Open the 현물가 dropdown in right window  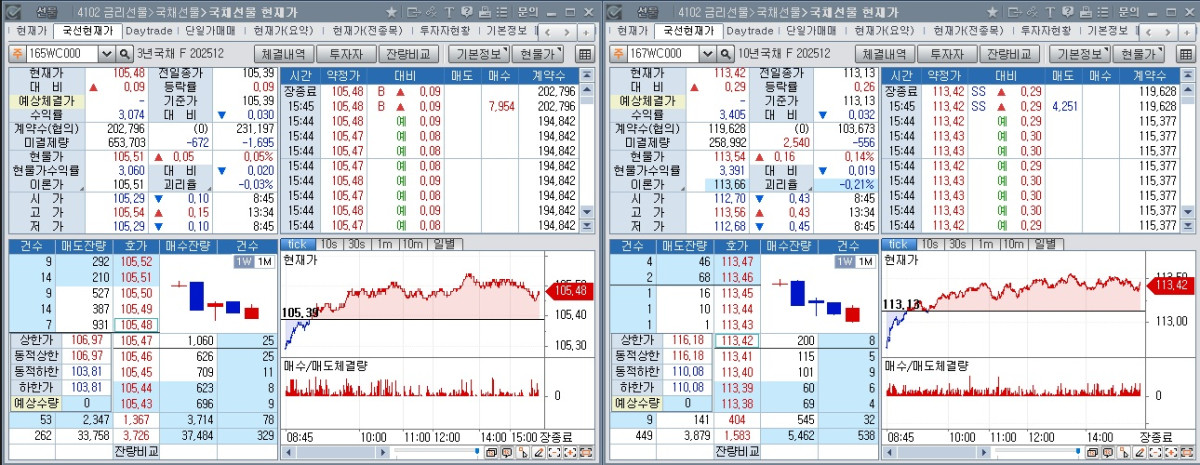[1141, 54]
